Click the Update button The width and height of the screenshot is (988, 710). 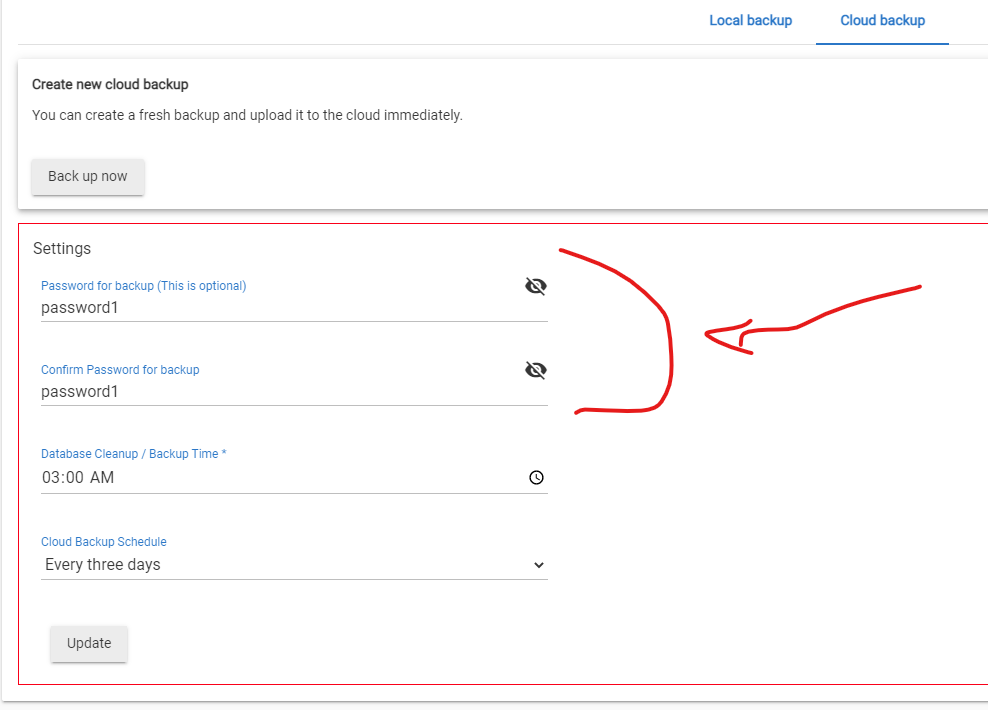pos(89,643)
